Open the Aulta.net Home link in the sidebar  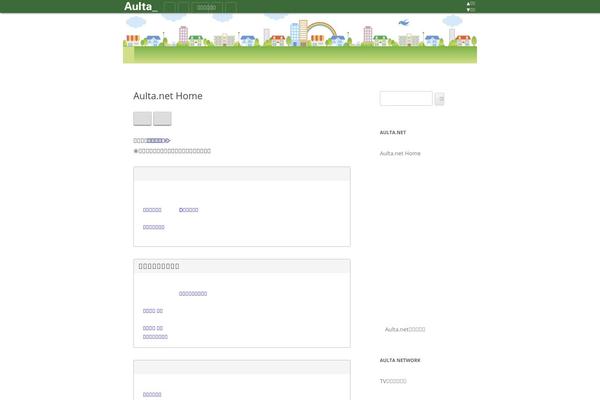pos(400,153)
